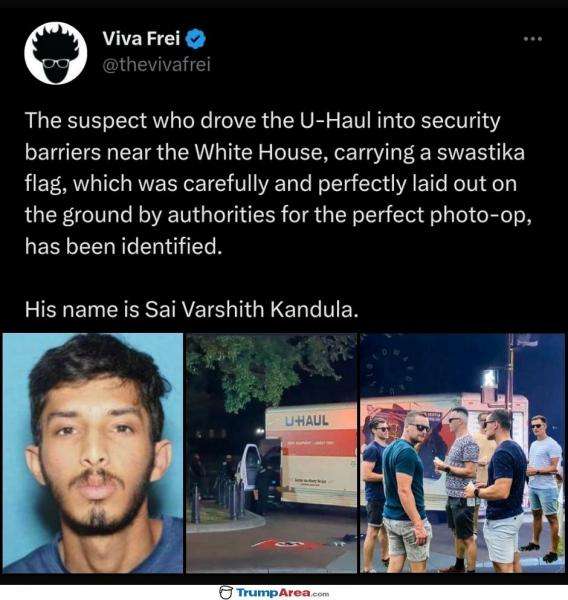The width and height of the screenshot is (568, 600).
Task: Click the bright street lamp in right photo
Action: (x=490, y=379)
